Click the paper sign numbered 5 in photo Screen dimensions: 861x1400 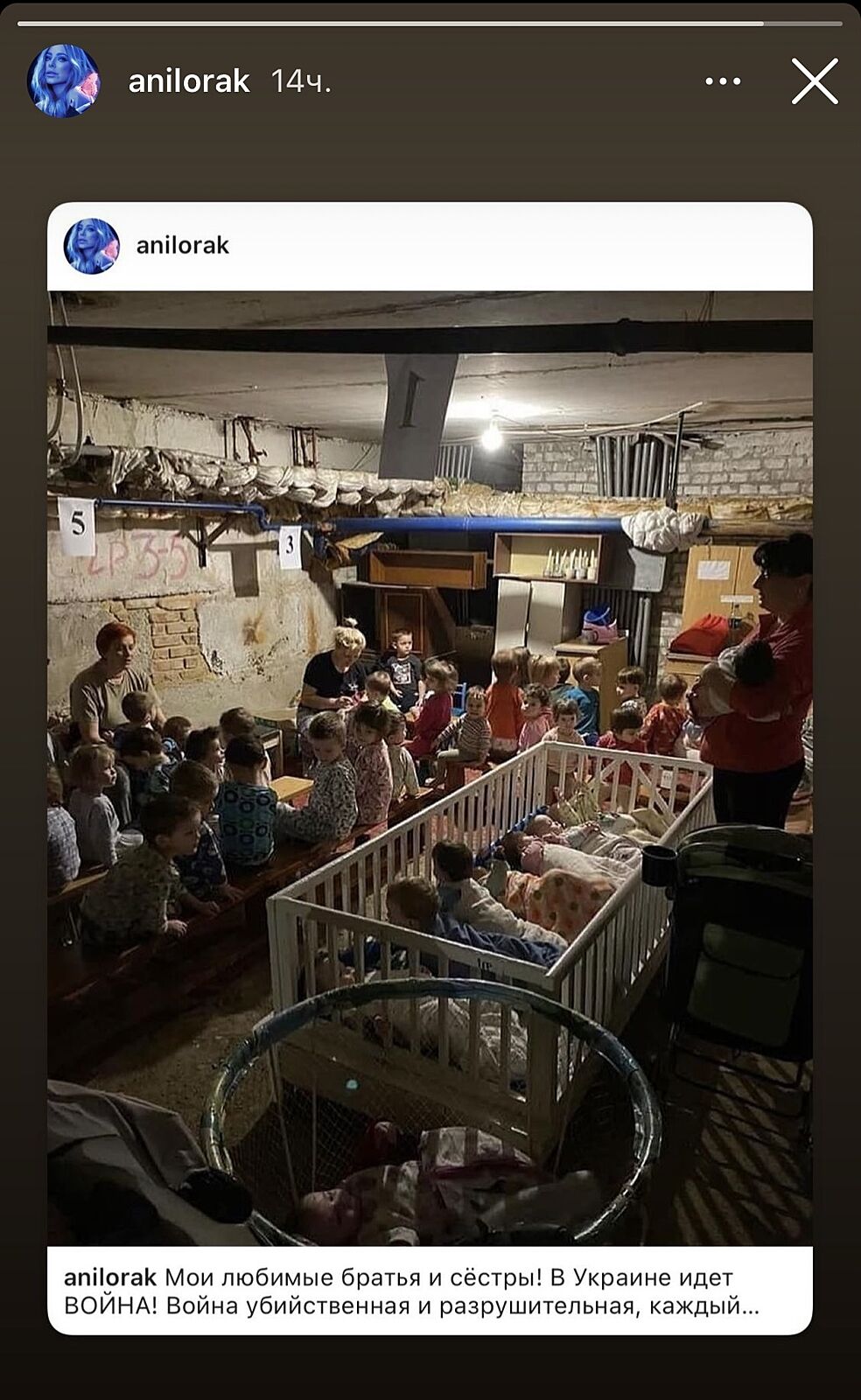[77, 526]
